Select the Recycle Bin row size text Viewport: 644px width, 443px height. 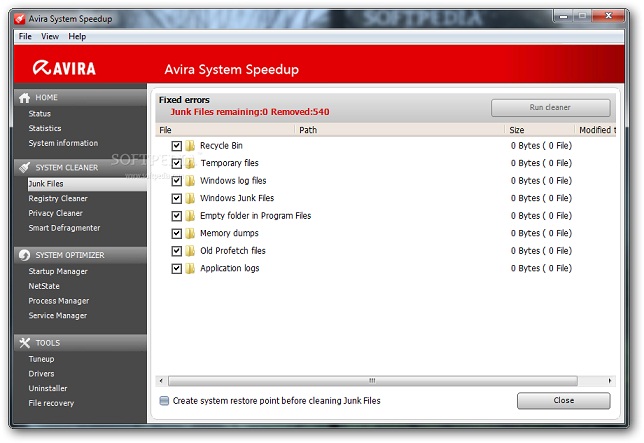[541, 146]
